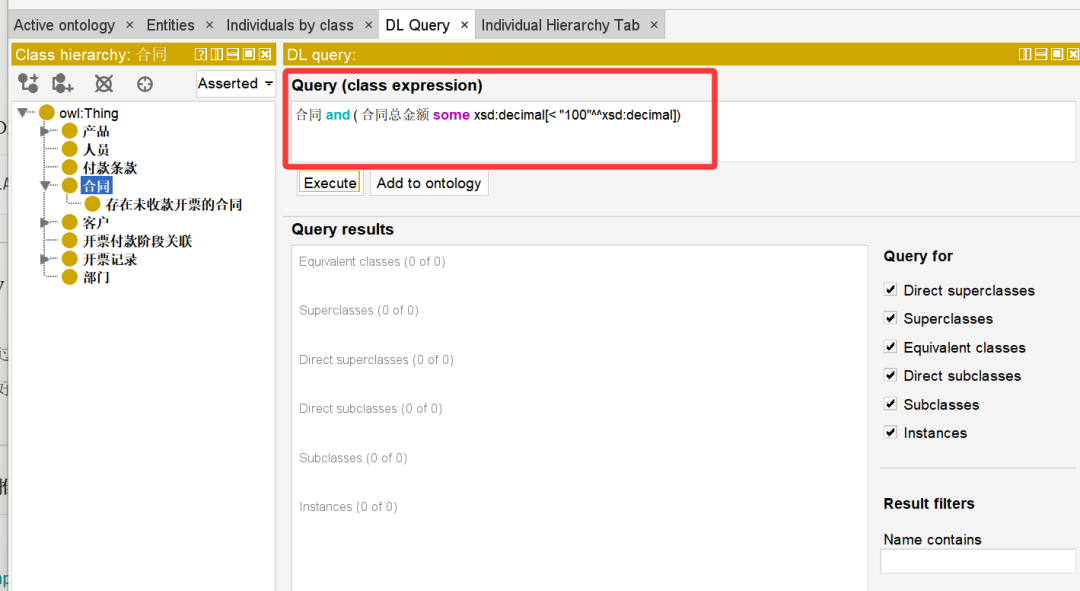Image resolution: width=1080 pixels, height=591 pixels.
Task: Switch to Active ontology tab
Action: click(64, 25)
